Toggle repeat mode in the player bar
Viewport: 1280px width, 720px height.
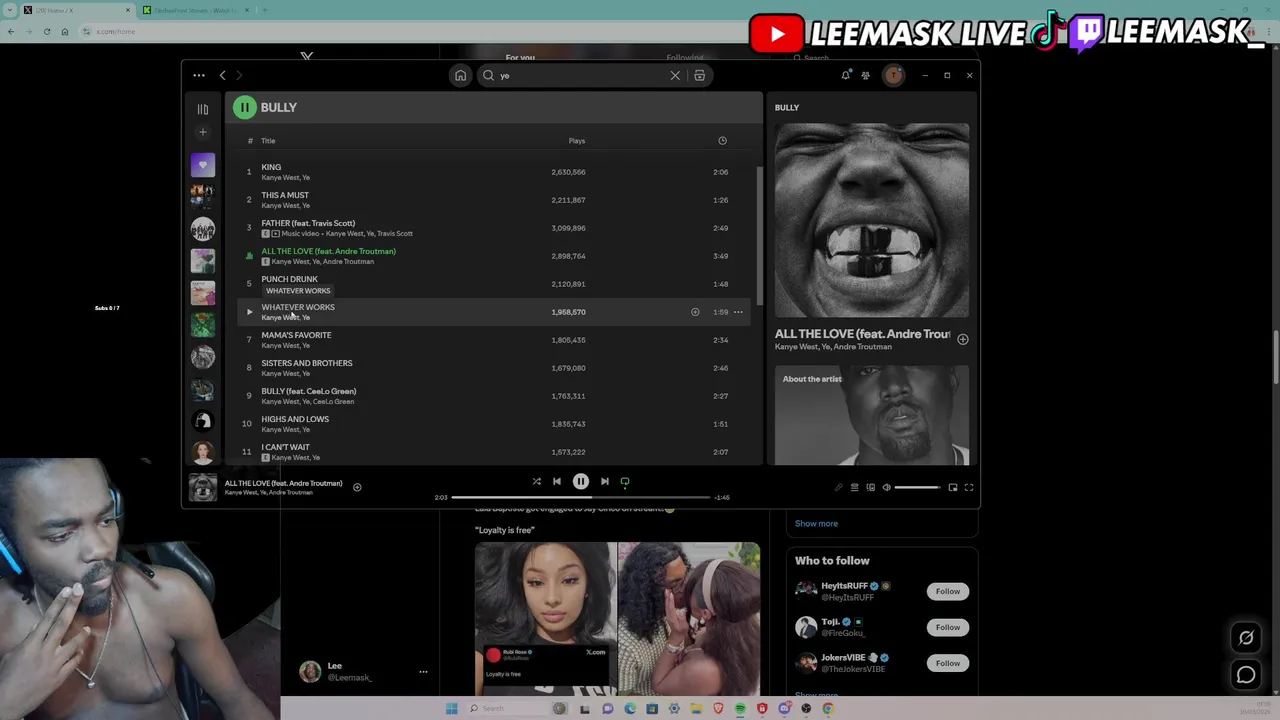click(x=625, y=482)
